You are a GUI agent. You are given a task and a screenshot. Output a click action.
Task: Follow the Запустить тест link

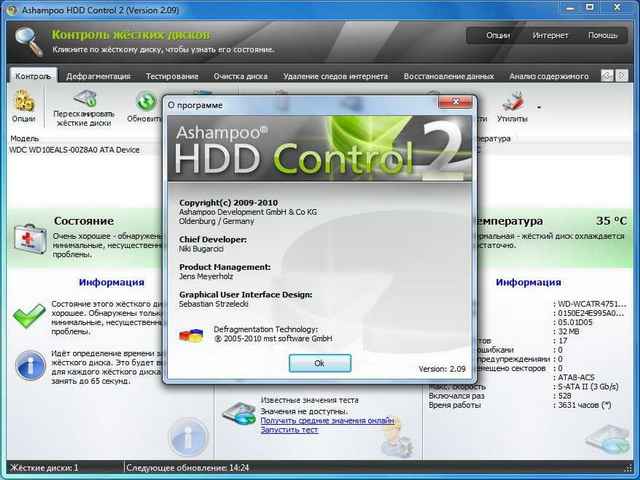(289, 430)
